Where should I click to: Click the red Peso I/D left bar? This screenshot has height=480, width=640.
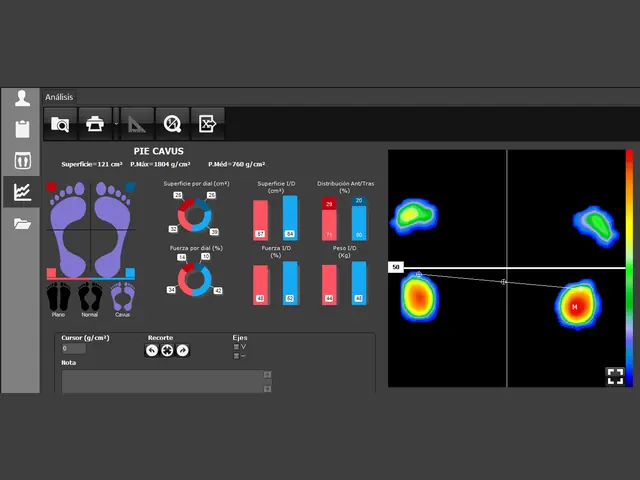(x=329, y=285)
